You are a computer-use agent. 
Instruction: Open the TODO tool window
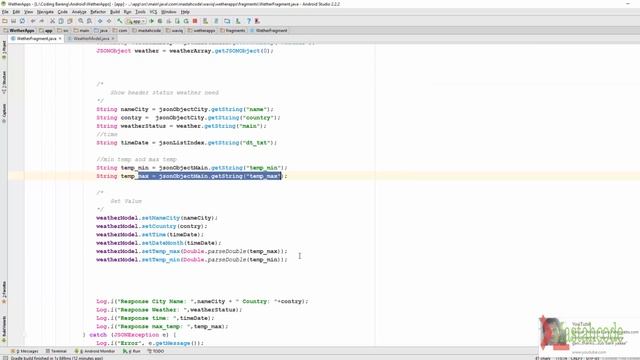point(156,351)
